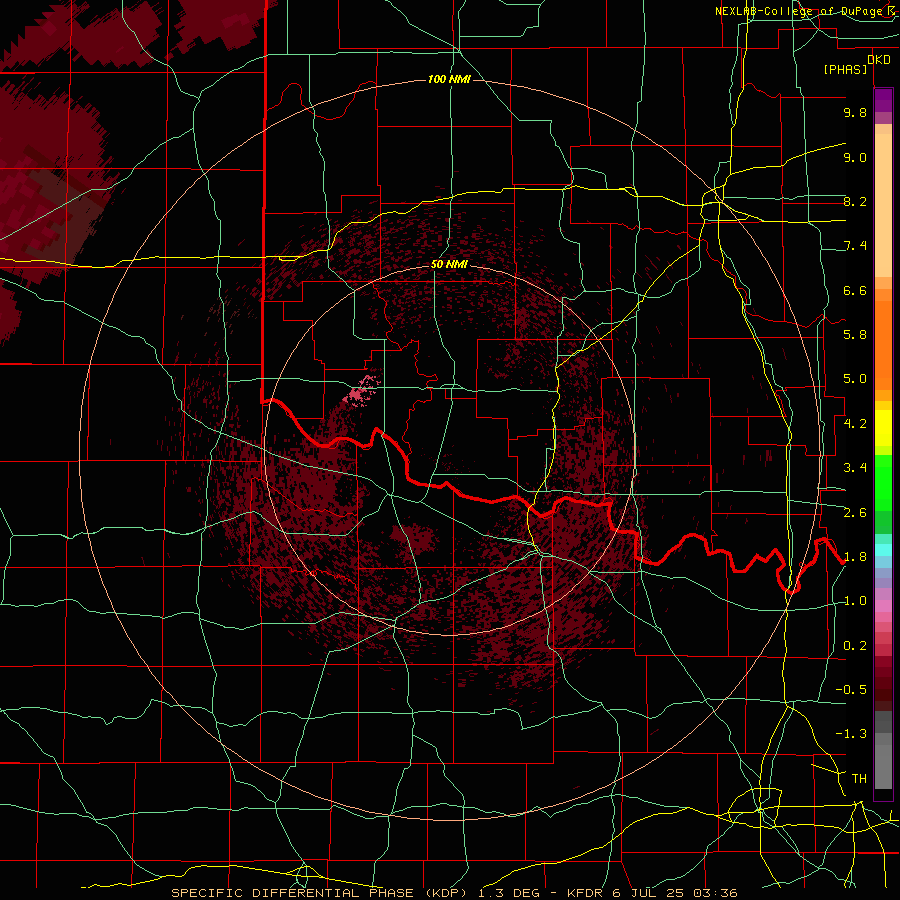
Task: Pick the cyan band in the color bar
Action: [x=883, y=550]
